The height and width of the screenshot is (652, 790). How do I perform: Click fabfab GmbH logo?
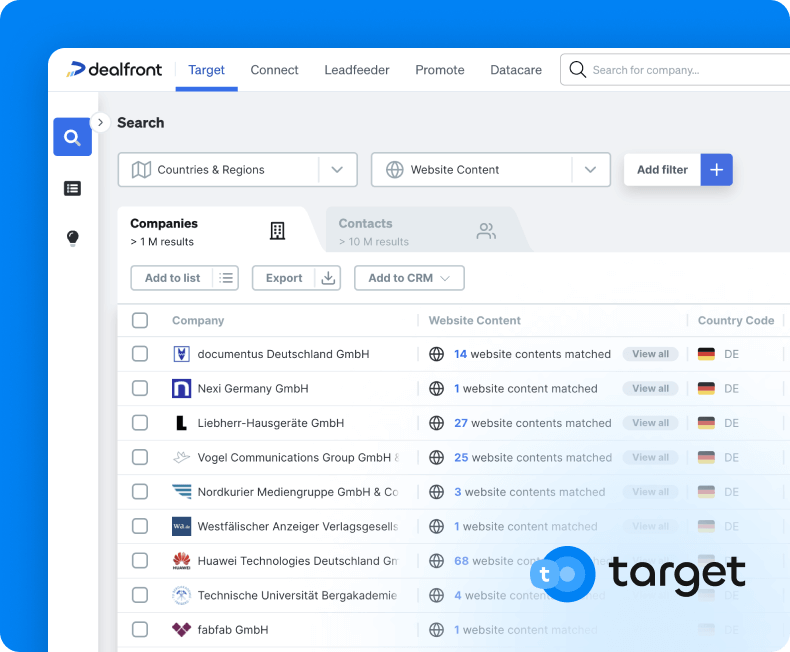pos(181,630)
